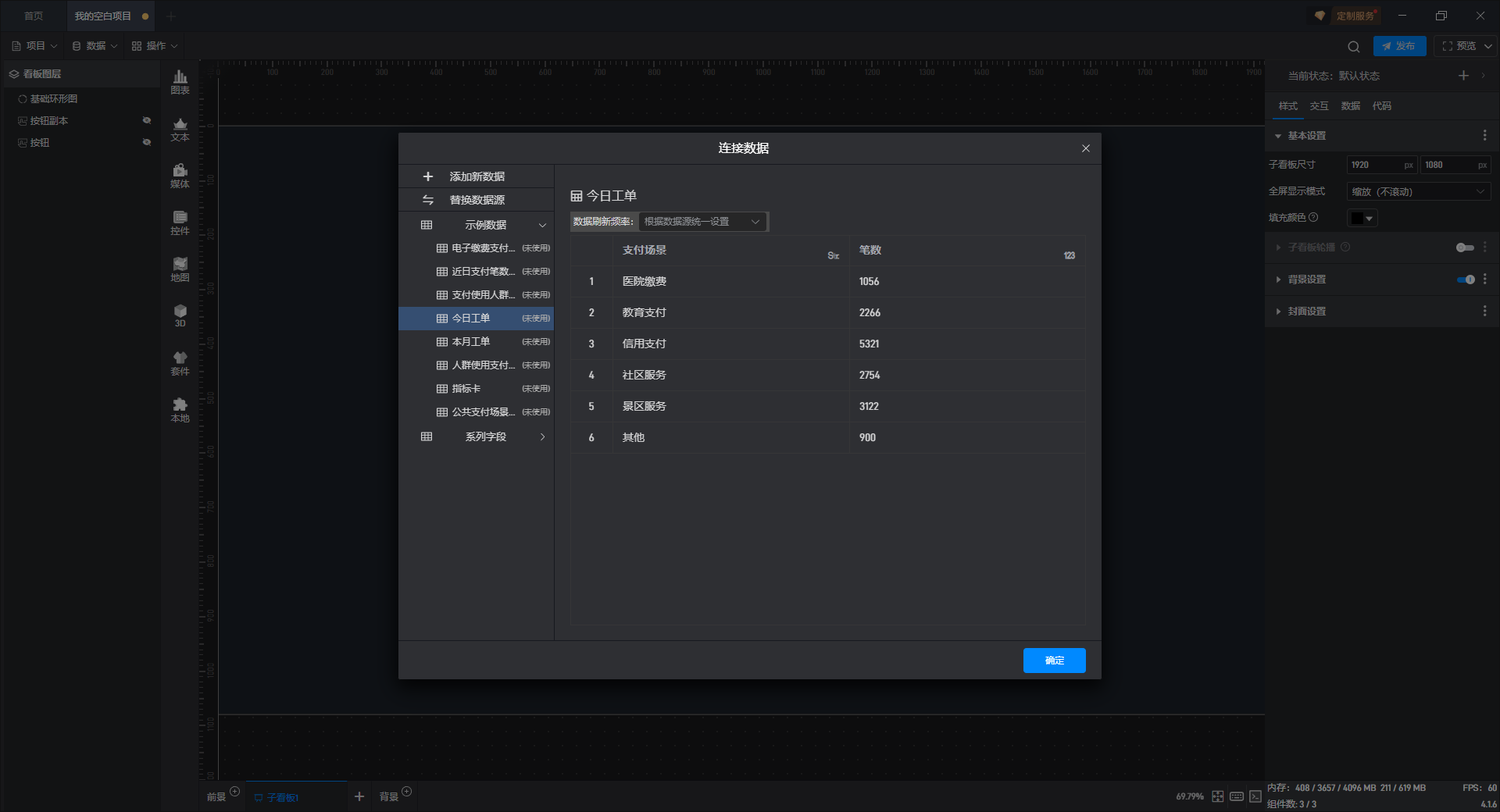Open the 封面设置 three-dot options menu
This screenshot has height=812, width=1500.
point(1484,312)
